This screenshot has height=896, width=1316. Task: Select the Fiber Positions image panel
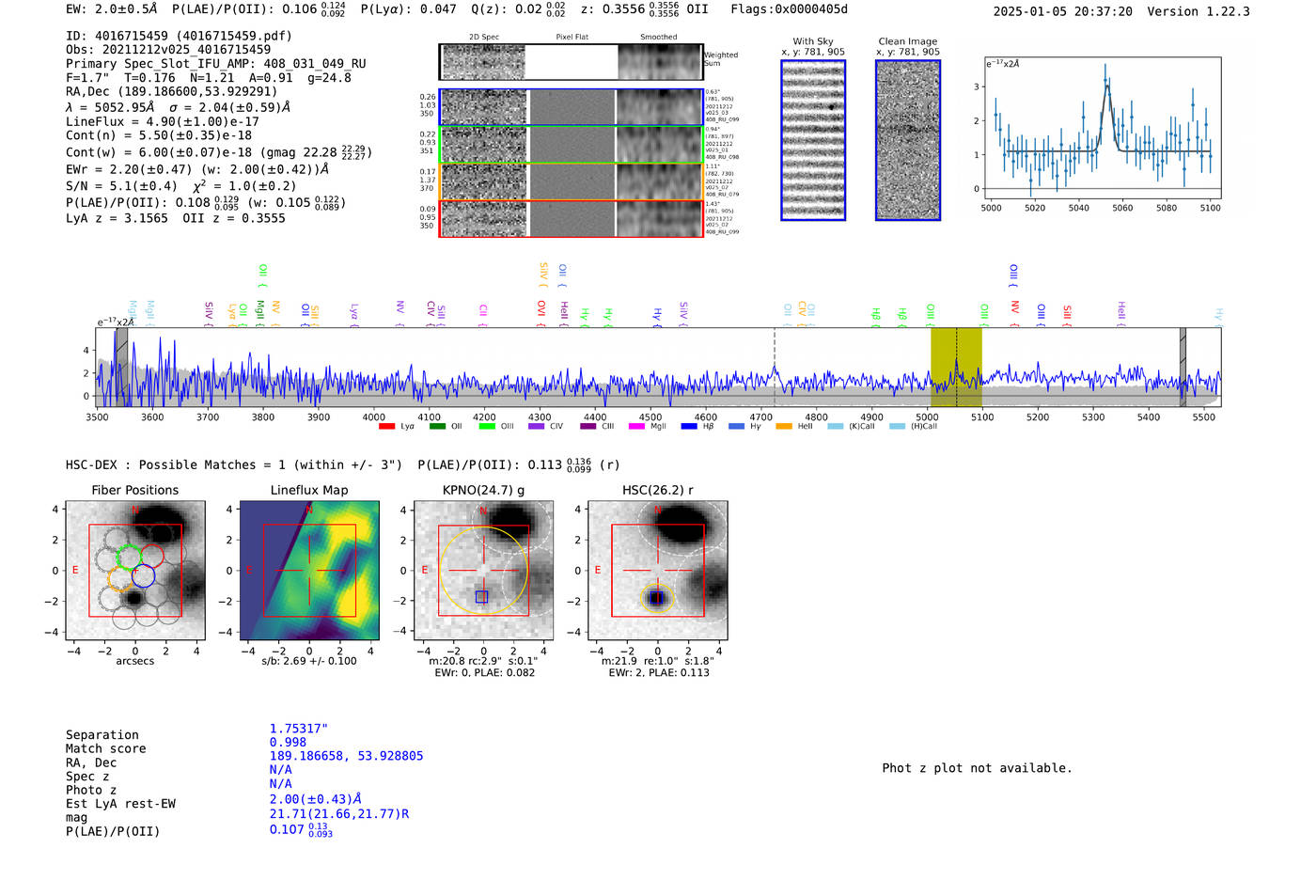point(135,571)
